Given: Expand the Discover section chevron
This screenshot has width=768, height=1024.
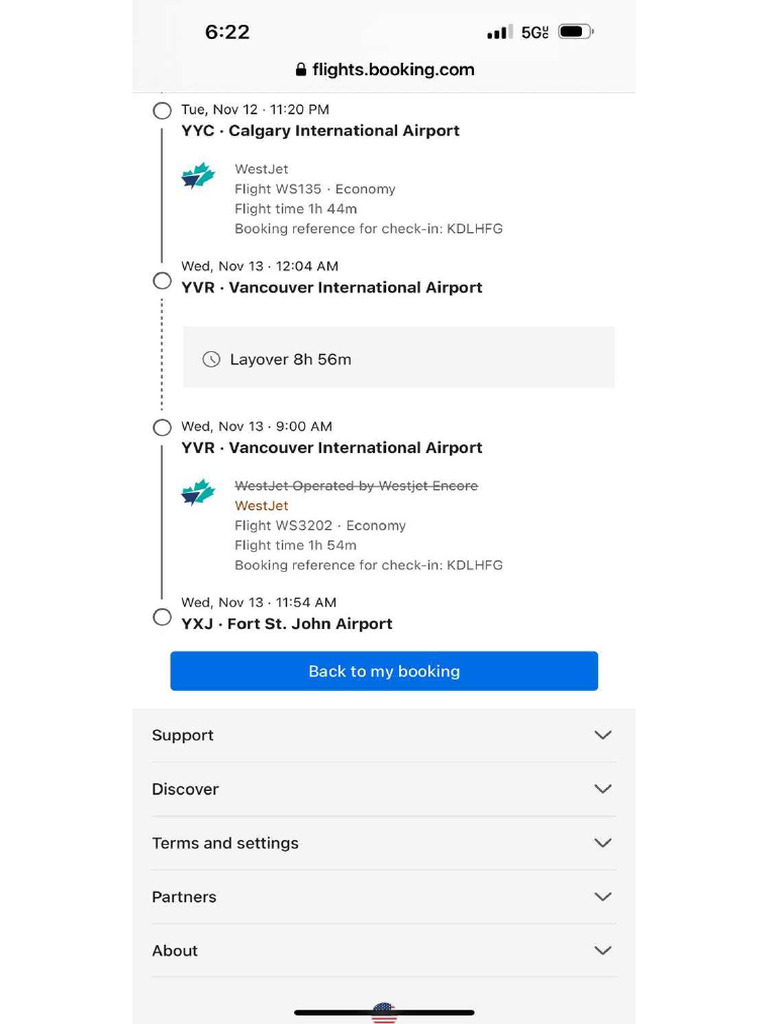Looking at the screenshot, I should tap(603, 789).
